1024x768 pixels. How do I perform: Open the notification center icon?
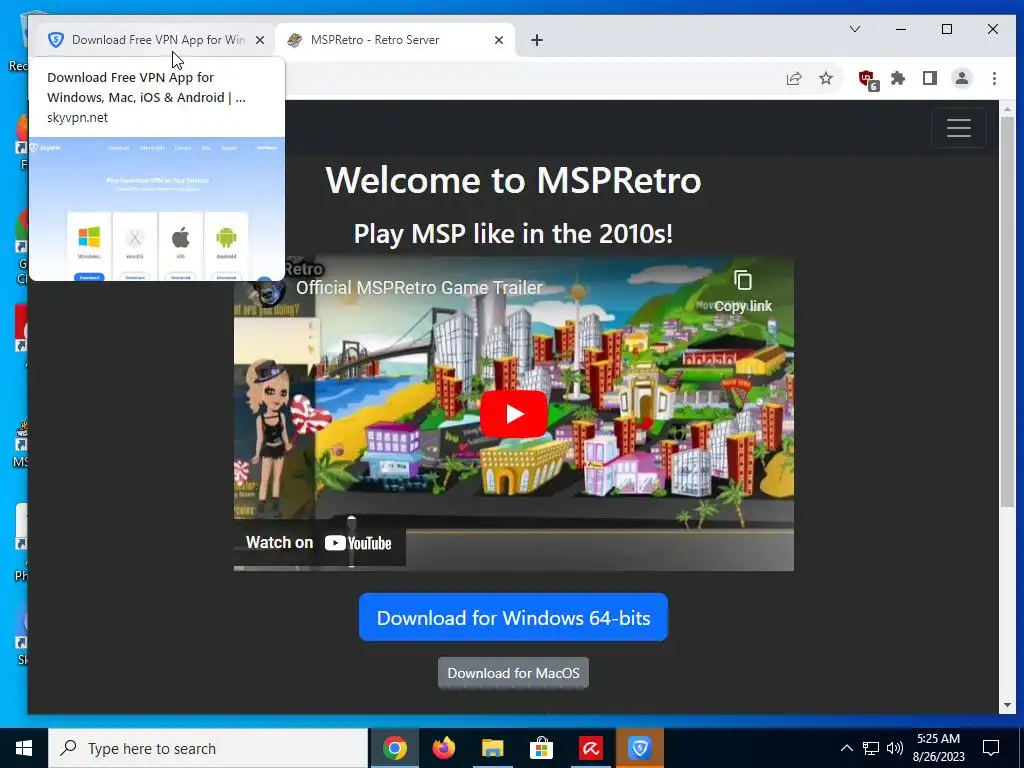991,748
